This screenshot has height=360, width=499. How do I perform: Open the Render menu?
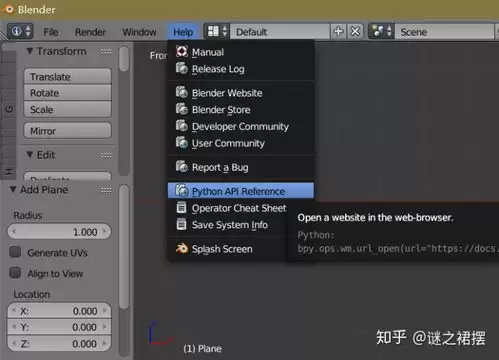[90, 32]
